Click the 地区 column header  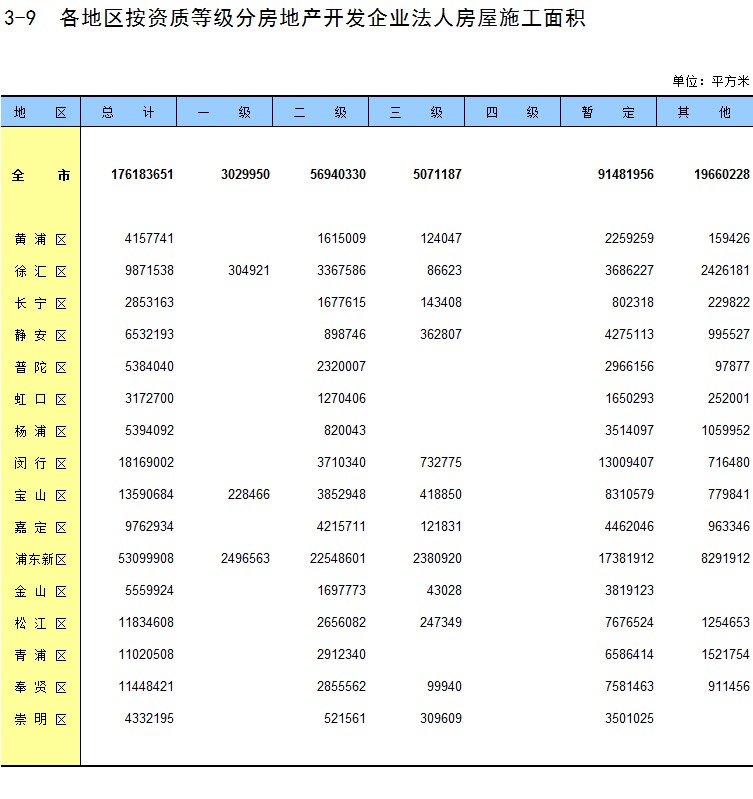pyautogui.click(x=40, y=113)
